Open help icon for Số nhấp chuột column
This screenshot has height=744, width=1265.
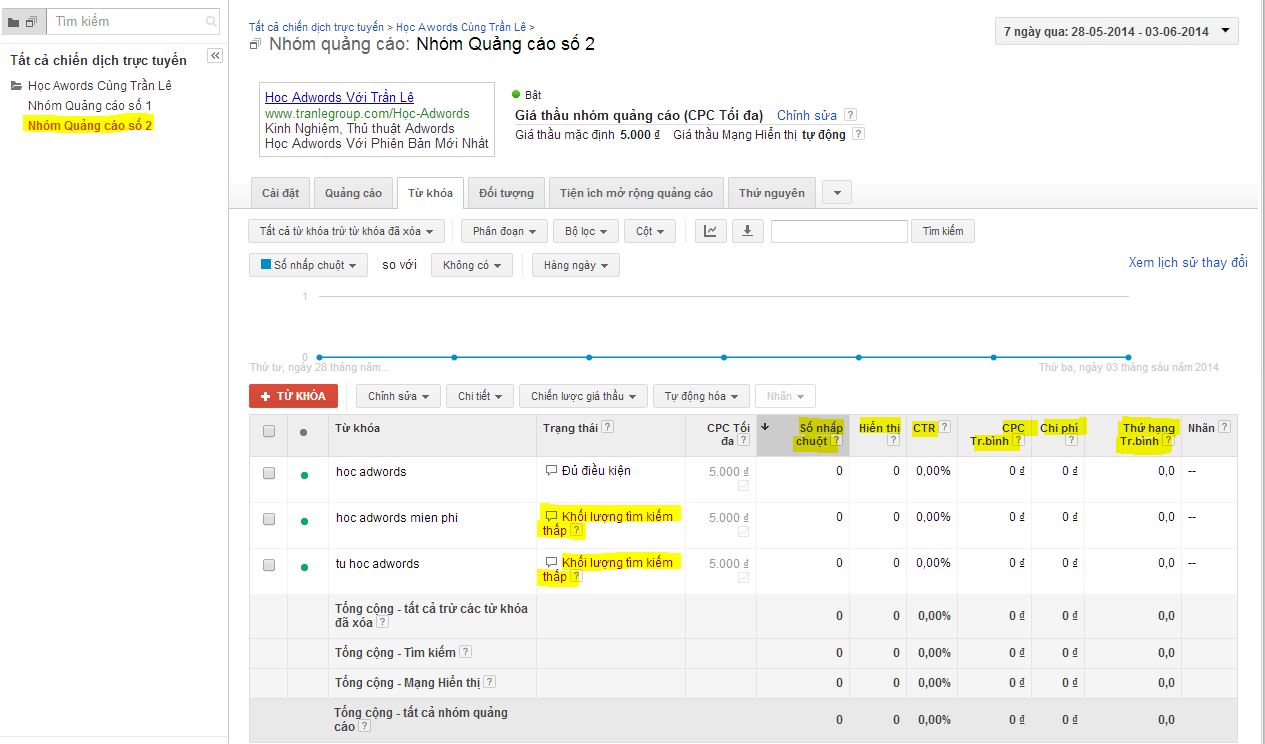pyautogui.click(x=836, y=441)
